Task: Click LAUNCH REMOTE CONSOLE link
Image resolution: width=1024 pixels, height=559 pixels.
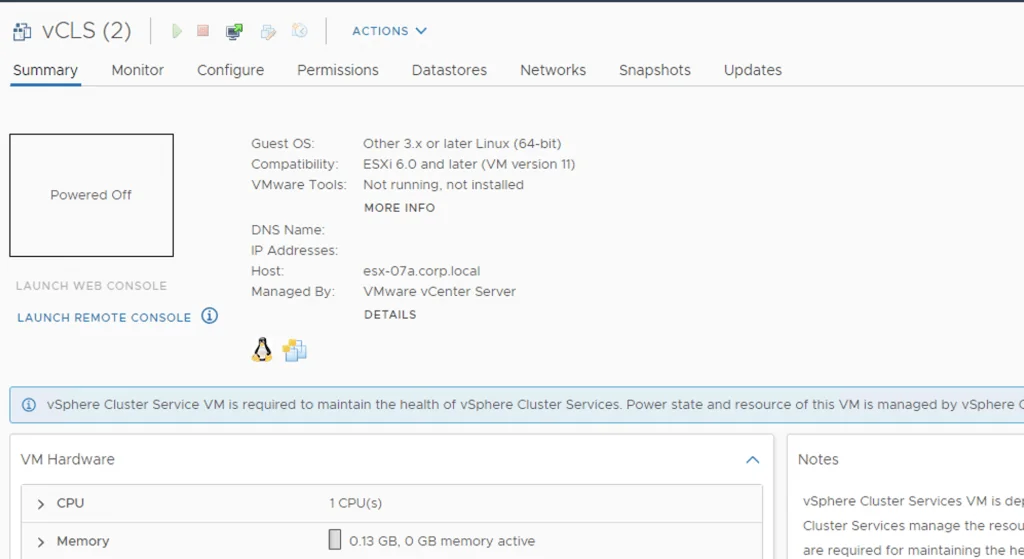Action: point(104,318)
